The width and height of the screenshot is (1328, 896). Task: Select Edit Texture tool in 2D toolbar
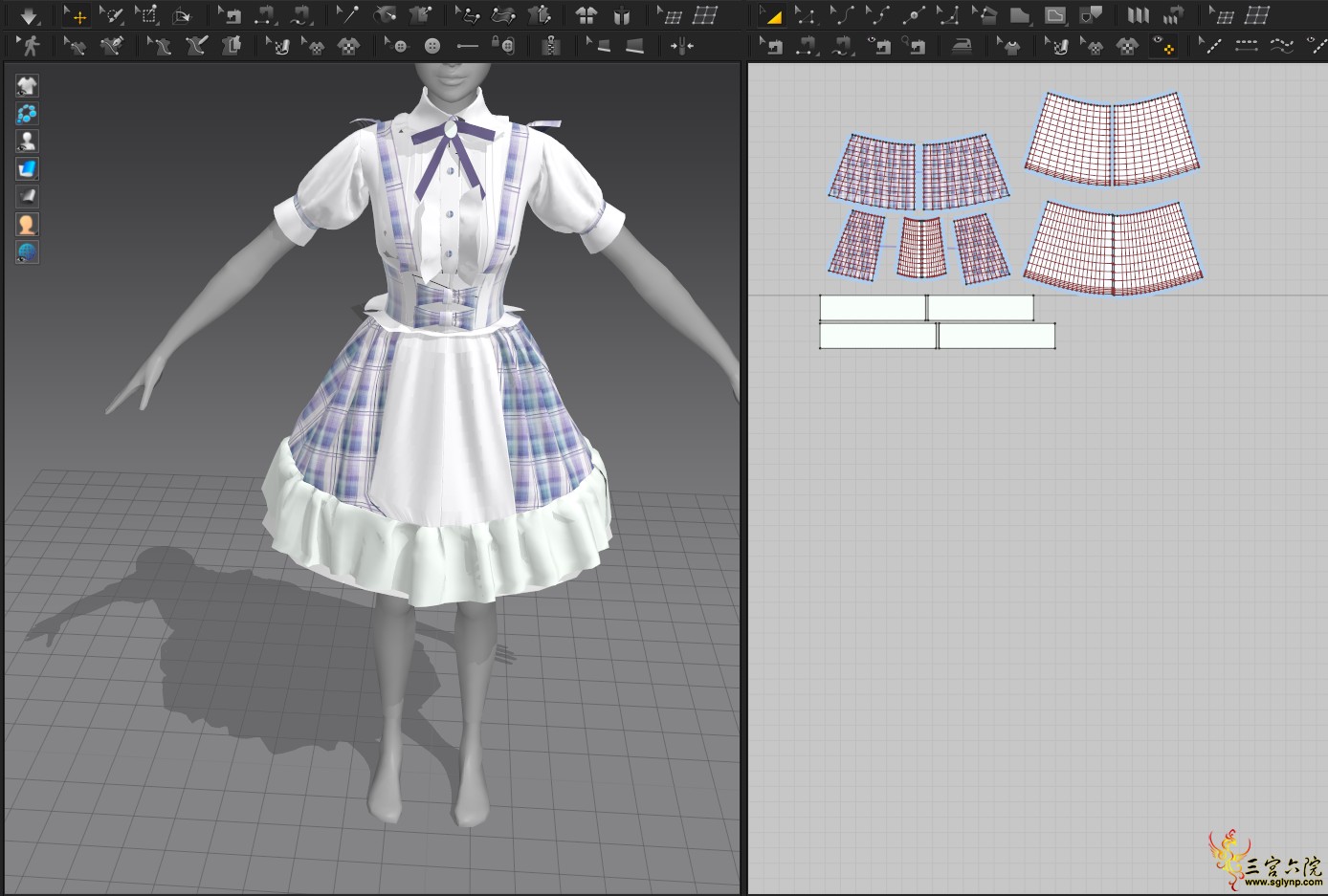click(1056, 46)
